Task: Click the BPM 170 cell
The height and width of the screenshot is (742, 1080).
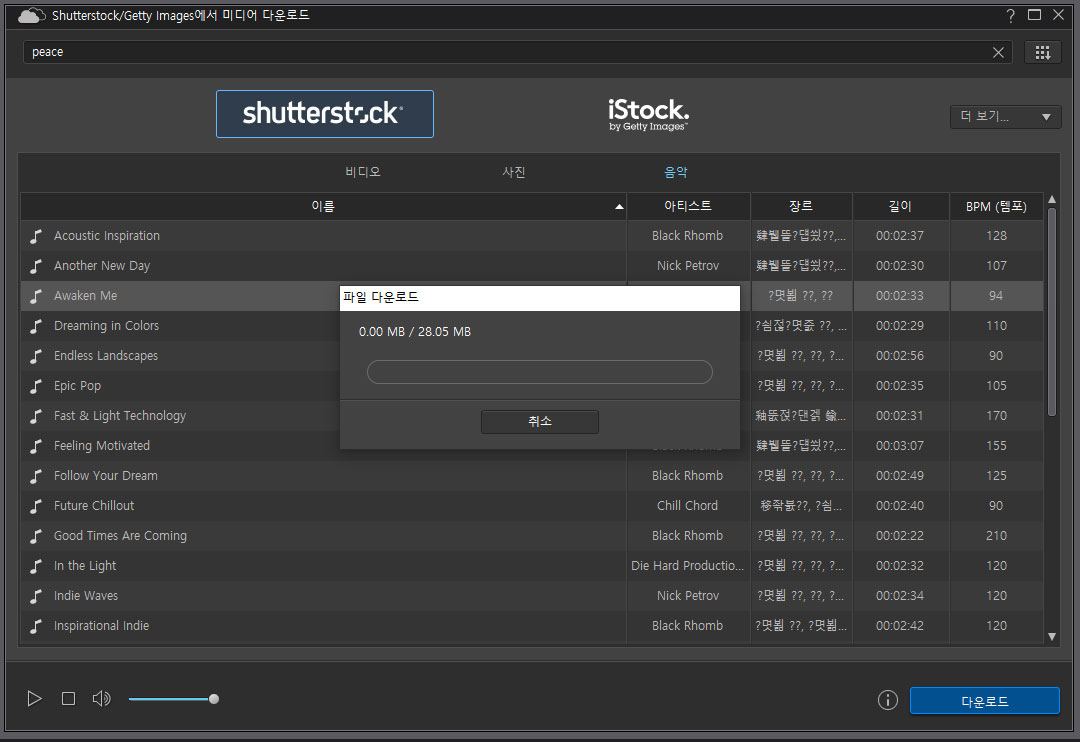Action: (996, 415)
